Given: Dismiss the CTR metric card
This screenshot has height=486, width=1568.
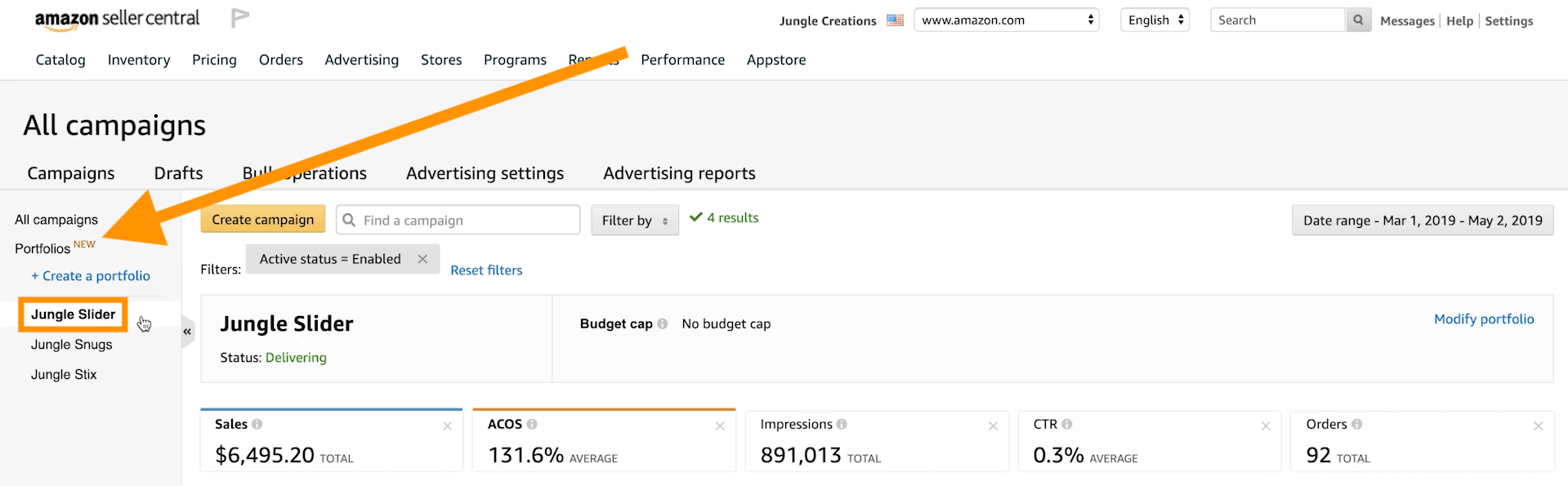Looking at the screenshot, I should tap(1266, 426).
